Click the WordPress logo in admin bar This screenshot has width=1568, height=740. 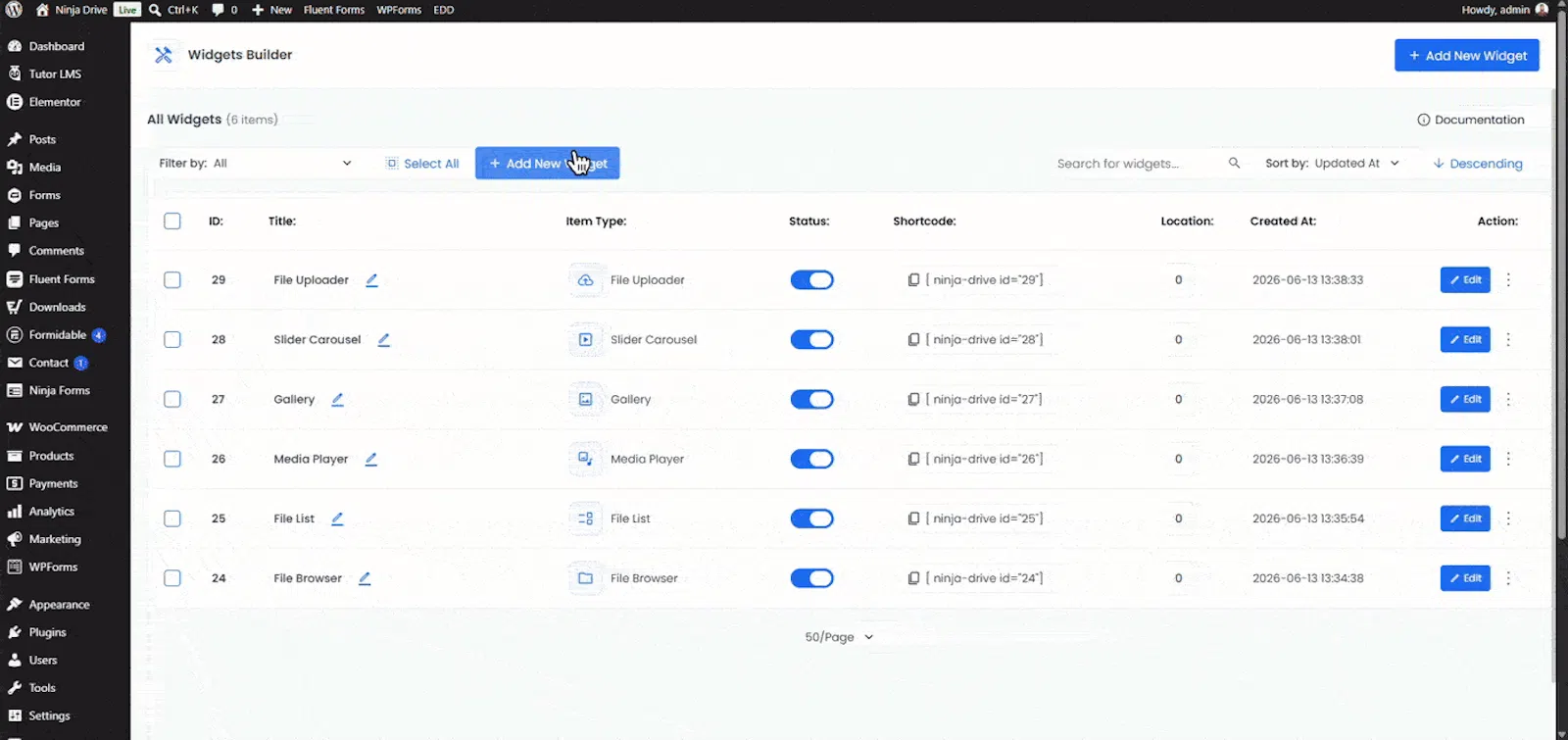[x=14, y=10]
